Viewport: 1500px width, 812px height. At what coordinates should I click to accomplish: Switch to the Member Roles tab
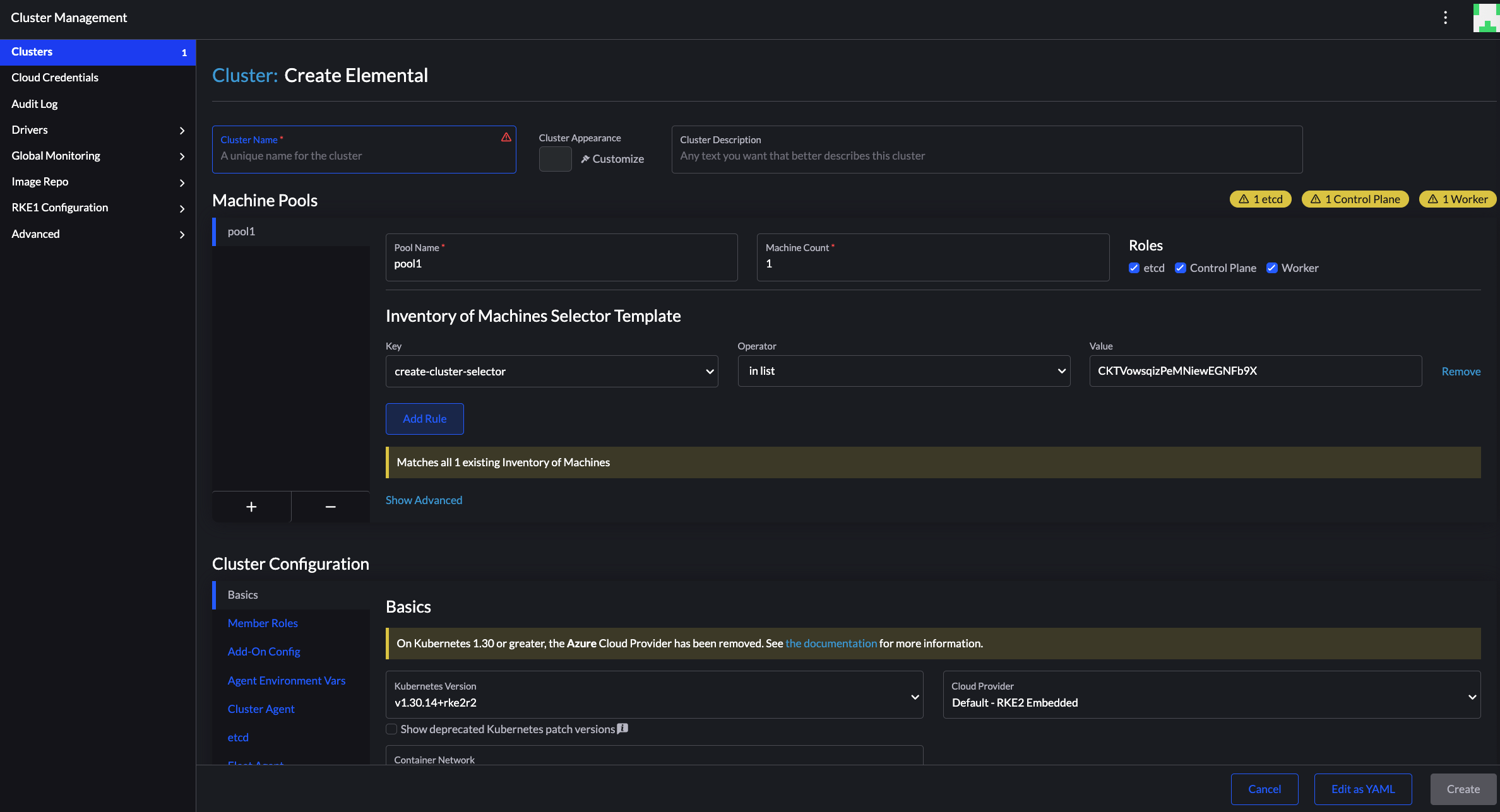pyautogui.click(x=263, y=623)
